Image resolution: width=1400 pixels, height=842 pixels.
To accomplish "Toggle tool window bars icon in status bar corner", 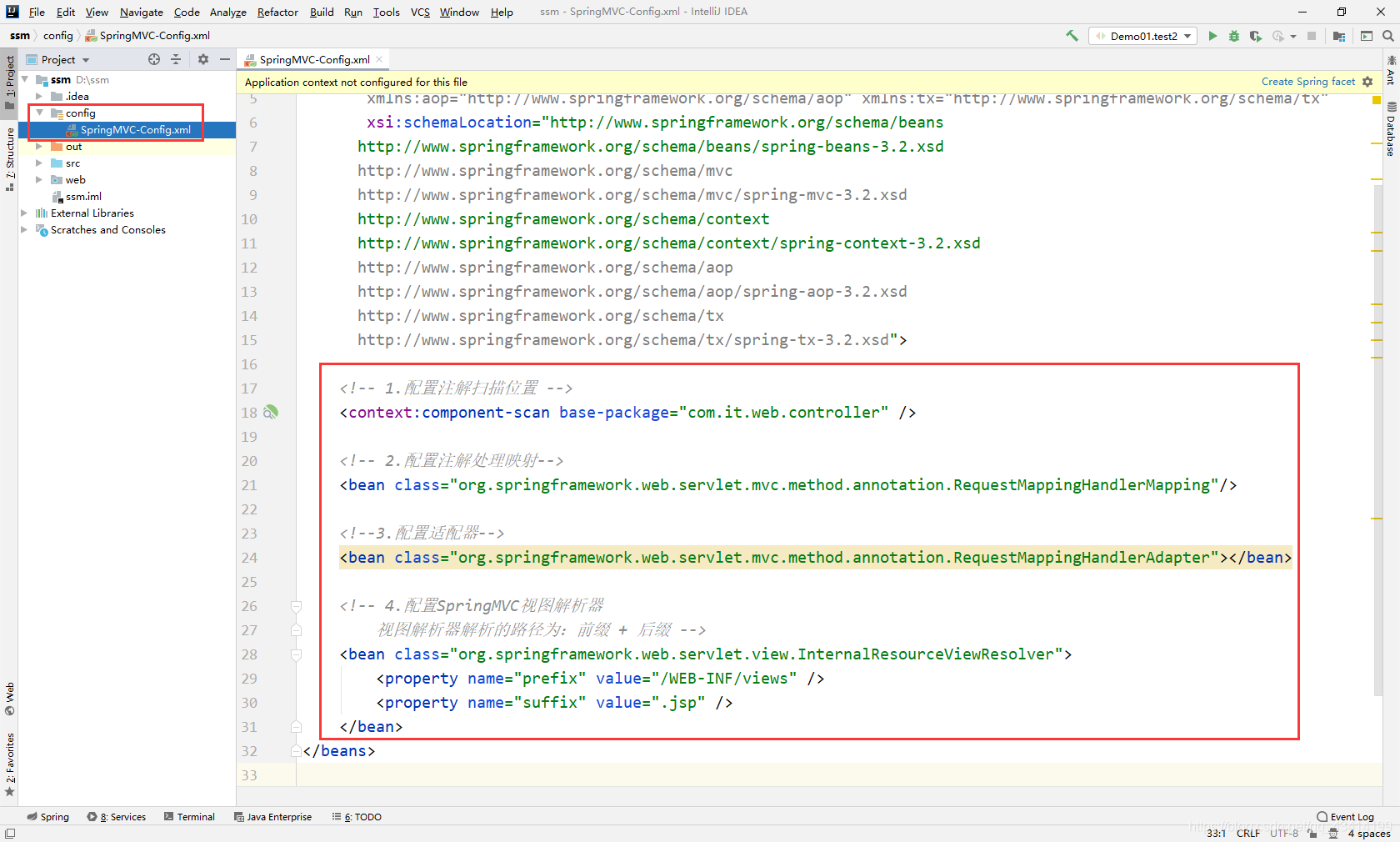I will point(10,834).
